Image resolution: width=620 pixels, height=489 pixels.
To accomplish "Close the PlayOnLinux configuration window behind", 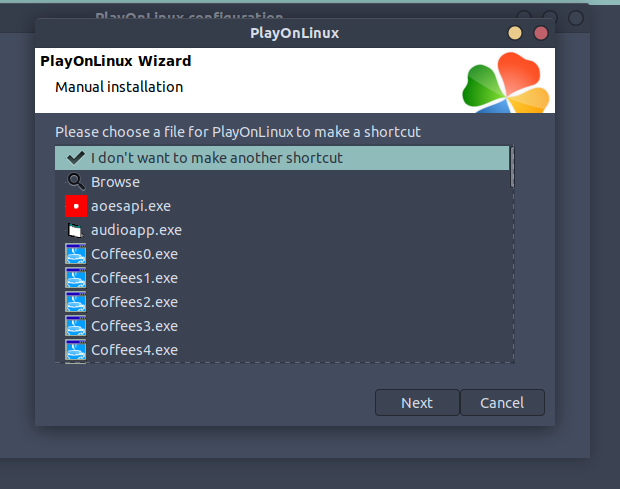I will [x=576, y=18].
